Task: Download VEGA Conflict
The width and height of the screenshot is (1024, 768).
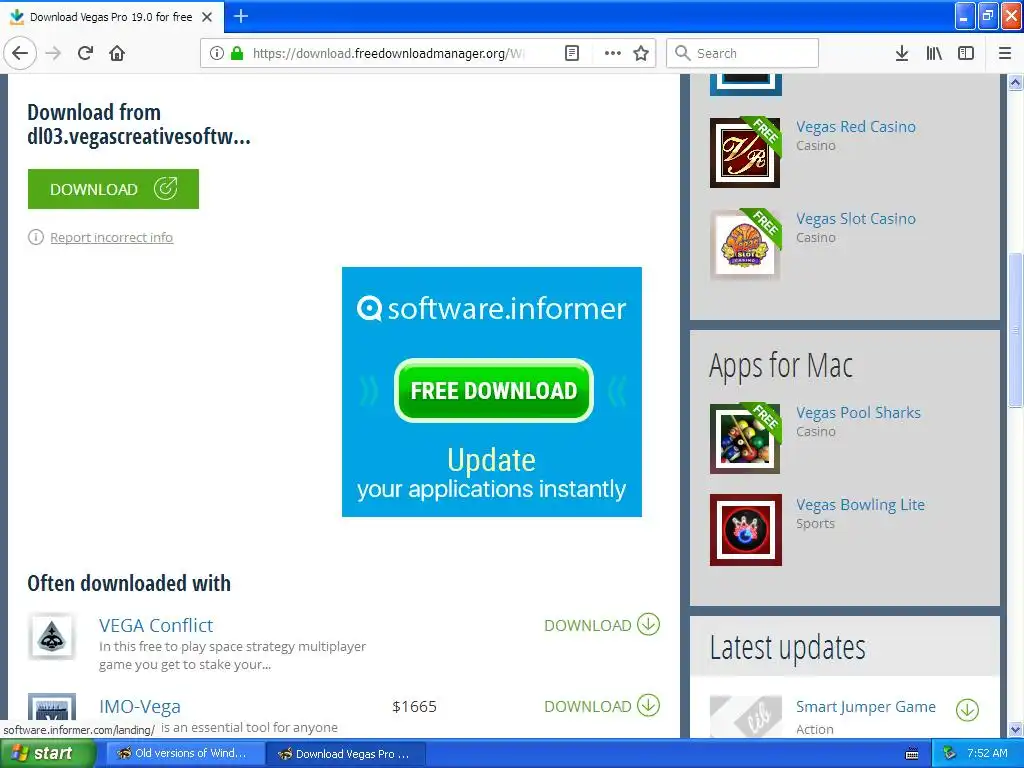Action: point(602,624)
